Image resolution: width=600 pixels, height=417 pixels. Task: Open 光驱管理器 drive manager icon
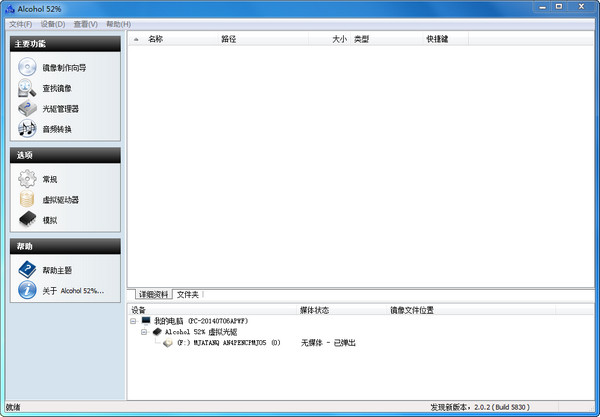27,108
